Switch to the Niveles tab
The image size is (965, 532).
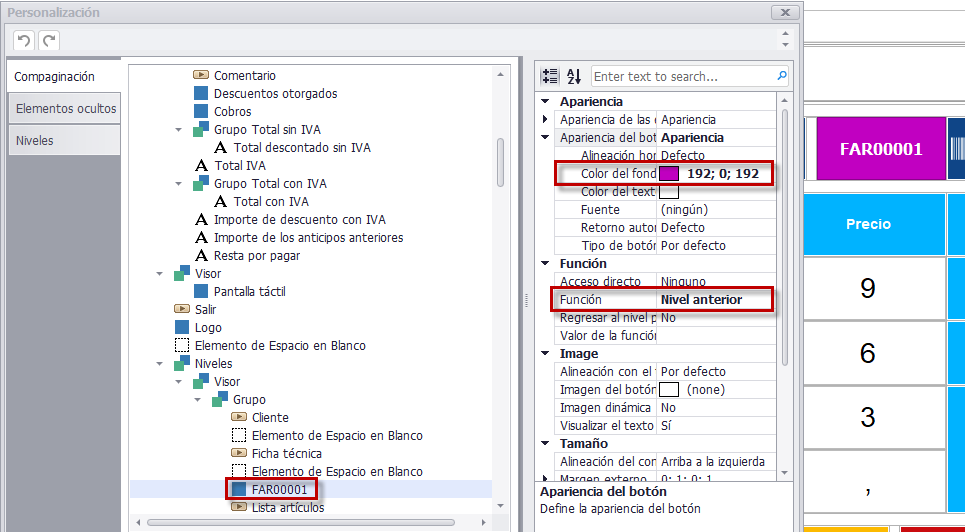click(64, 140)
